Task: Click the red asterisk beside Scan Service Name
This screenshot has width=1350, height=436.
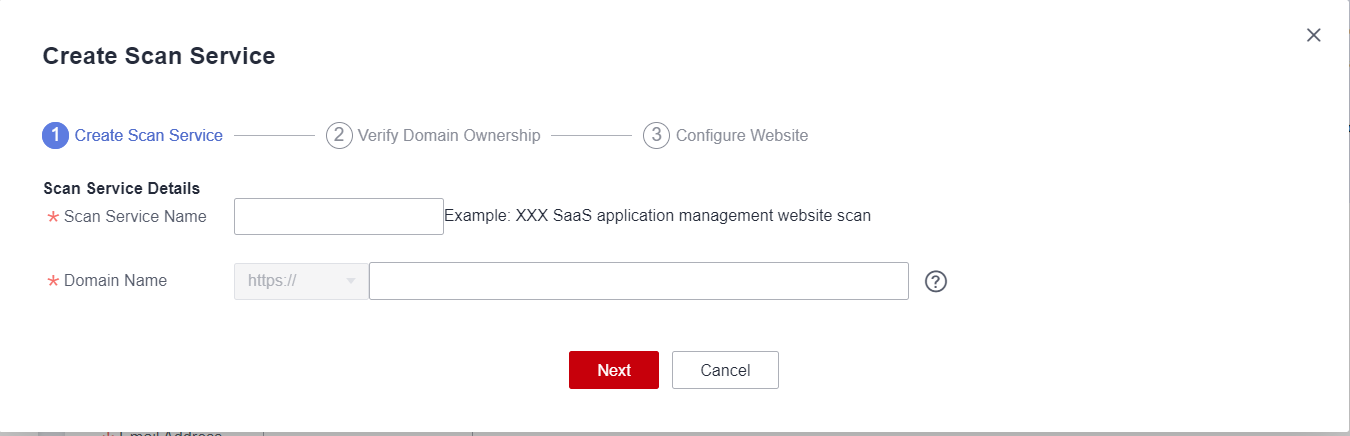Action: (x=53, y=217)
